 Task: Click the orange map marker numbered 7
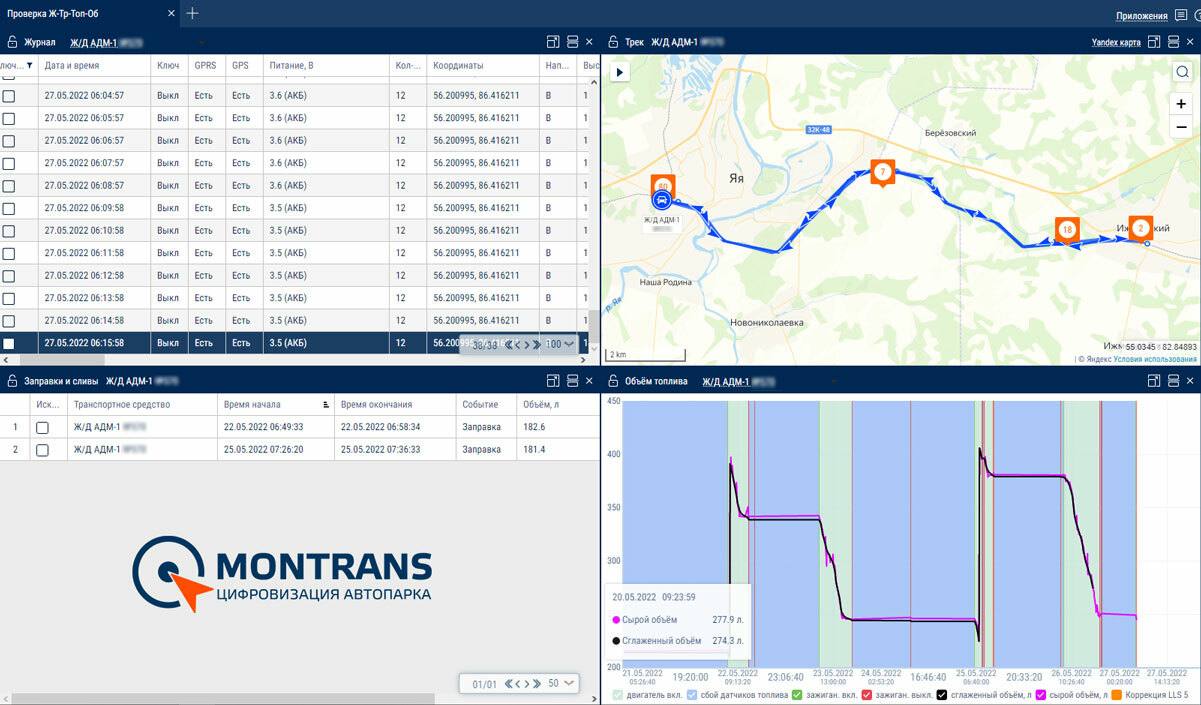coord(882,172)
